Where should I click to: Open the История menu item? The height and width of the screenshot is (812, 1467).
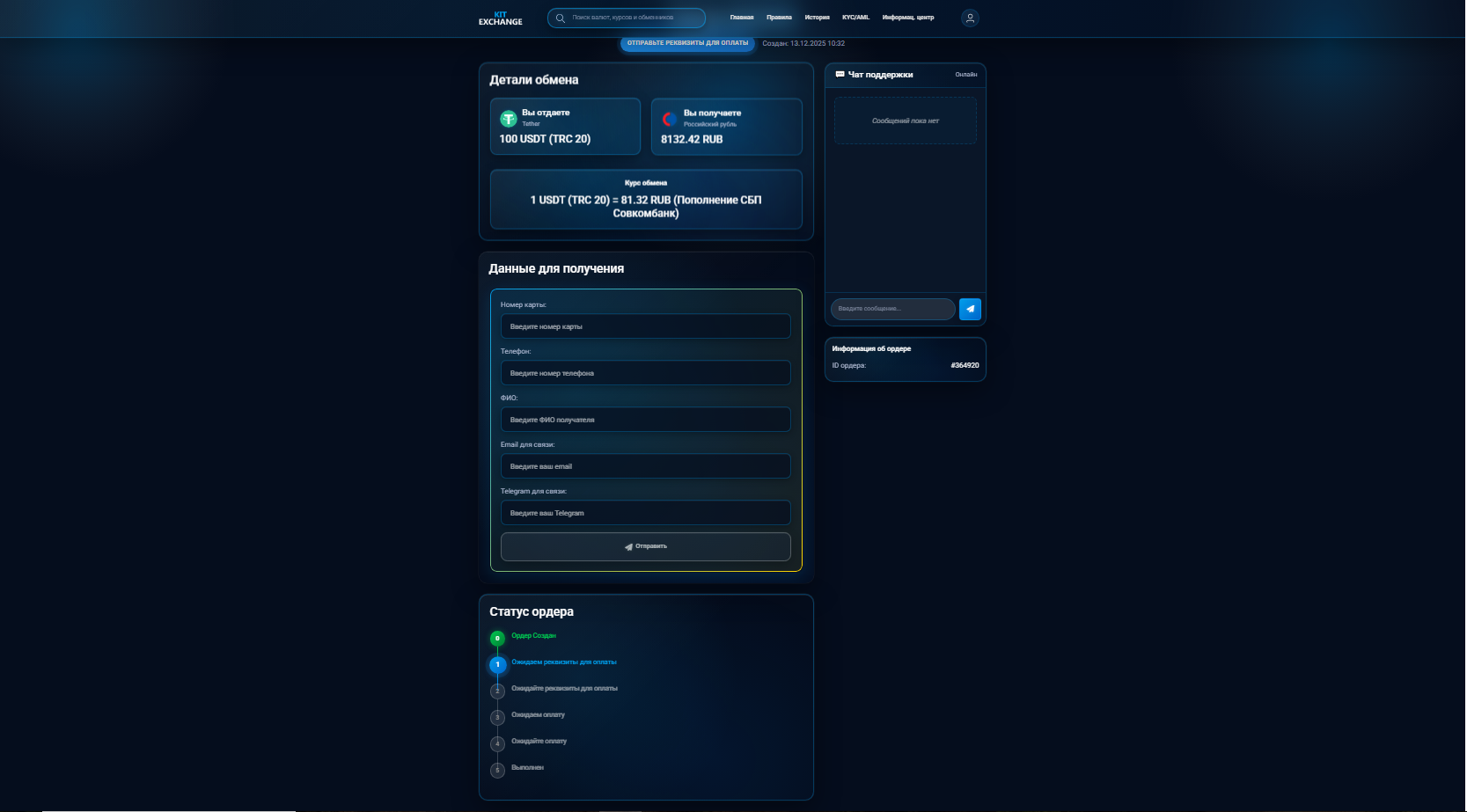[x=817, y=18]
